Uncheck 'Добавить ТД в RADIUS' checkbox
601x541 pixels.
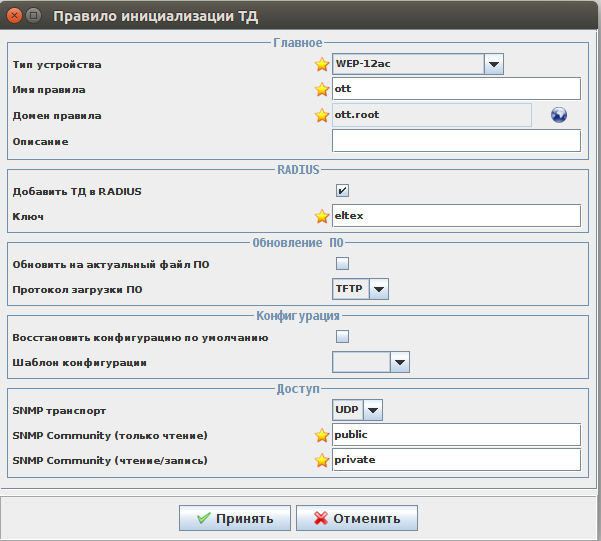[x=342, y=191]
